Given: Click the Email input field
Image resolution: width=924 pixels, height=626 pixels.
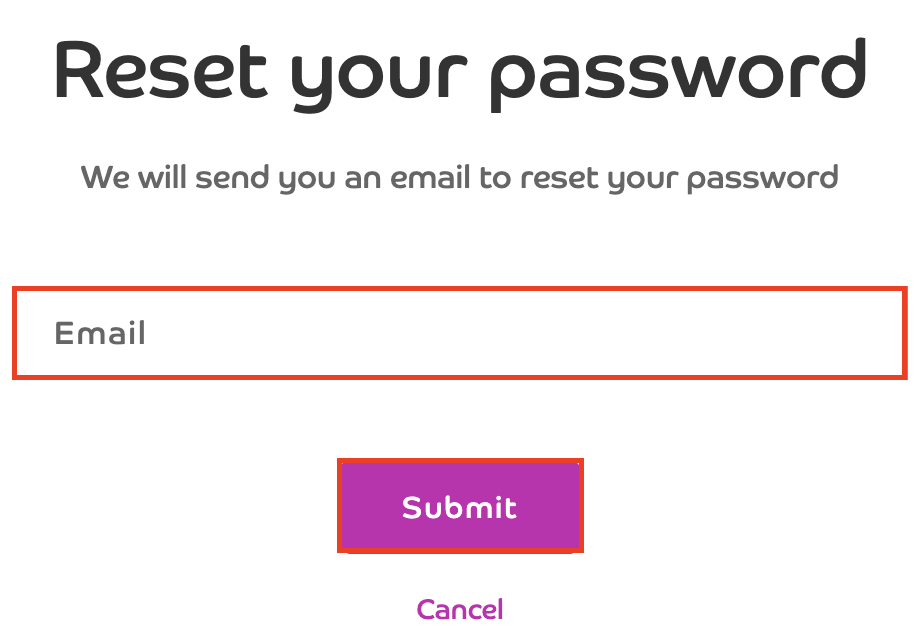Looking at the screenshot, I should [x=460, y=333].
